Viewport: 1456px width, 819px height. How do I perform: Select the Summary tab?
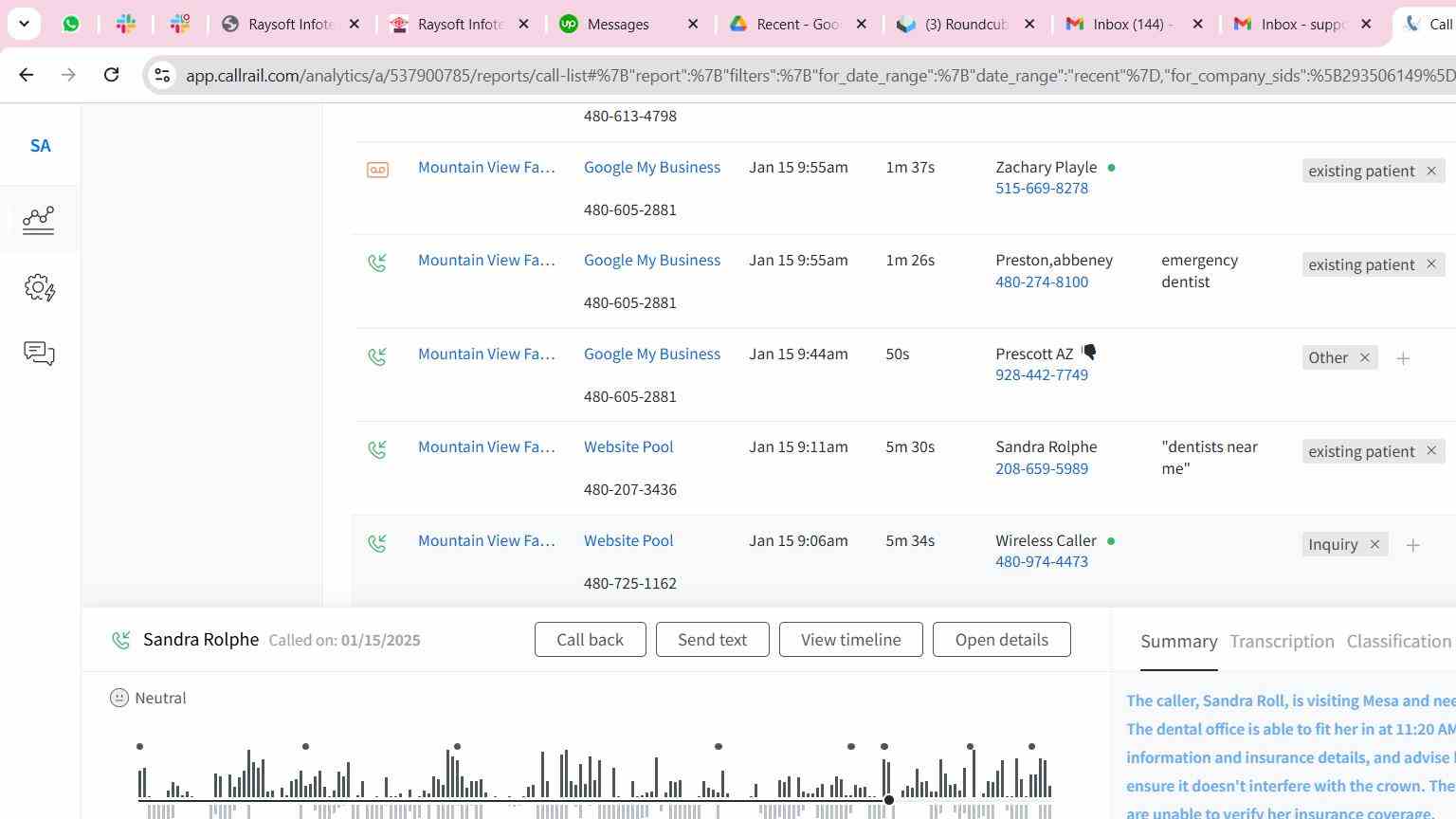pos(1179,642)
